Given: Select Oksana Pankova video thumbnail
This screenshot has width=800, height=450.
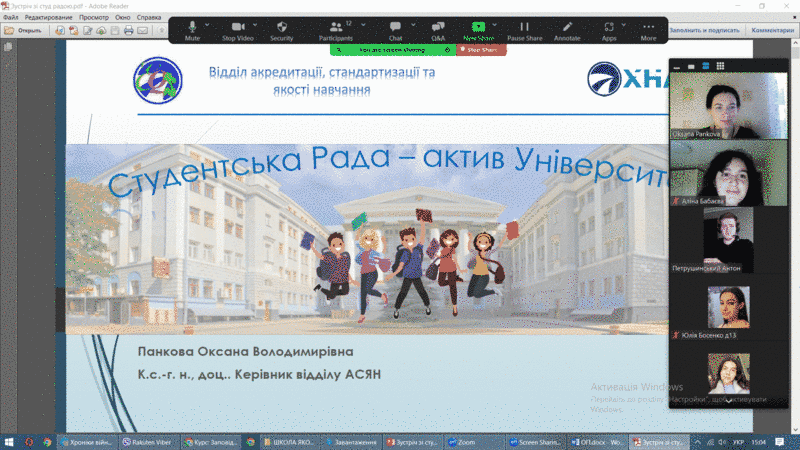Looking at the screenshot, I should click(729, 106).
